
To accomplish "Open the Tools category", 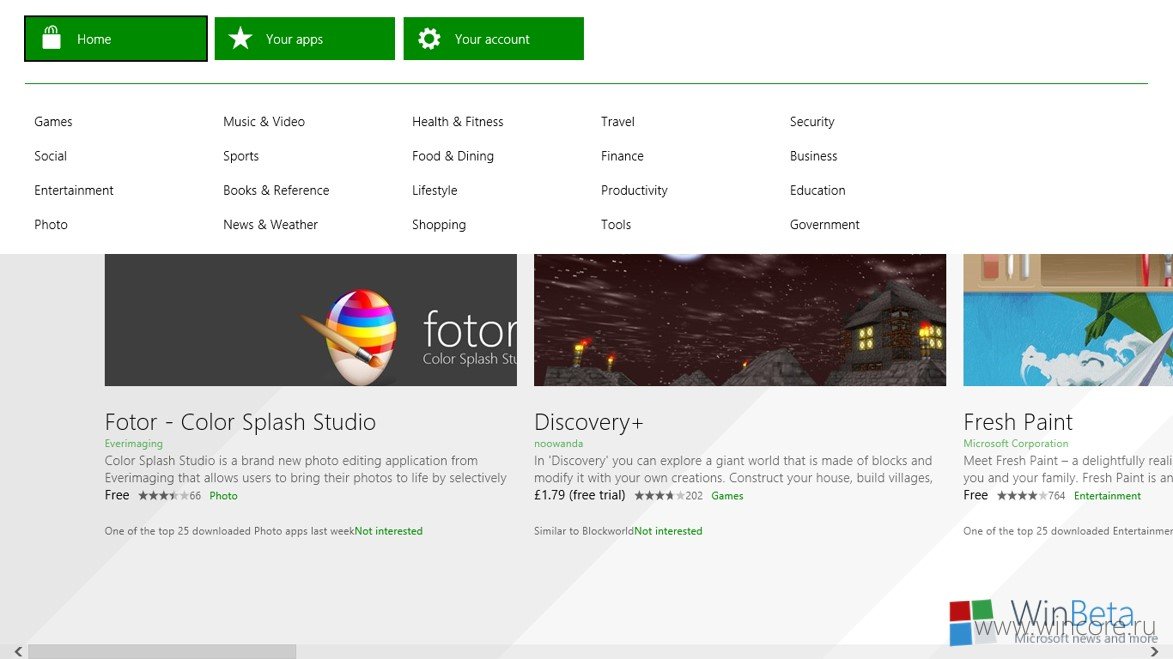I will point(616,224).
